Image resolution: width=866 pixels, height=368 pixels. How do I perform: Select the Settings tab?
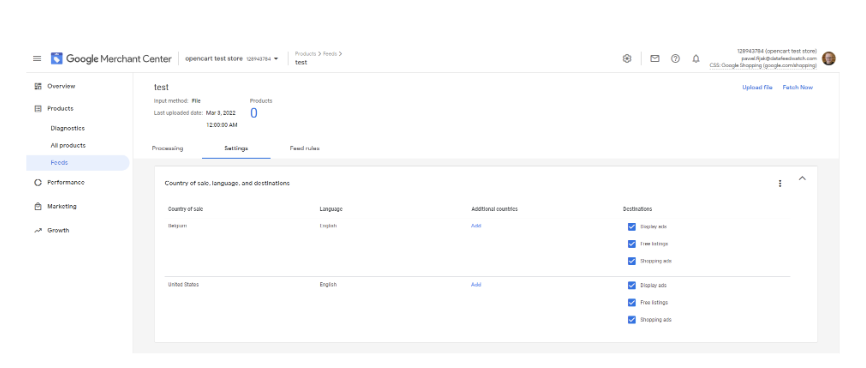coord(236,149)
